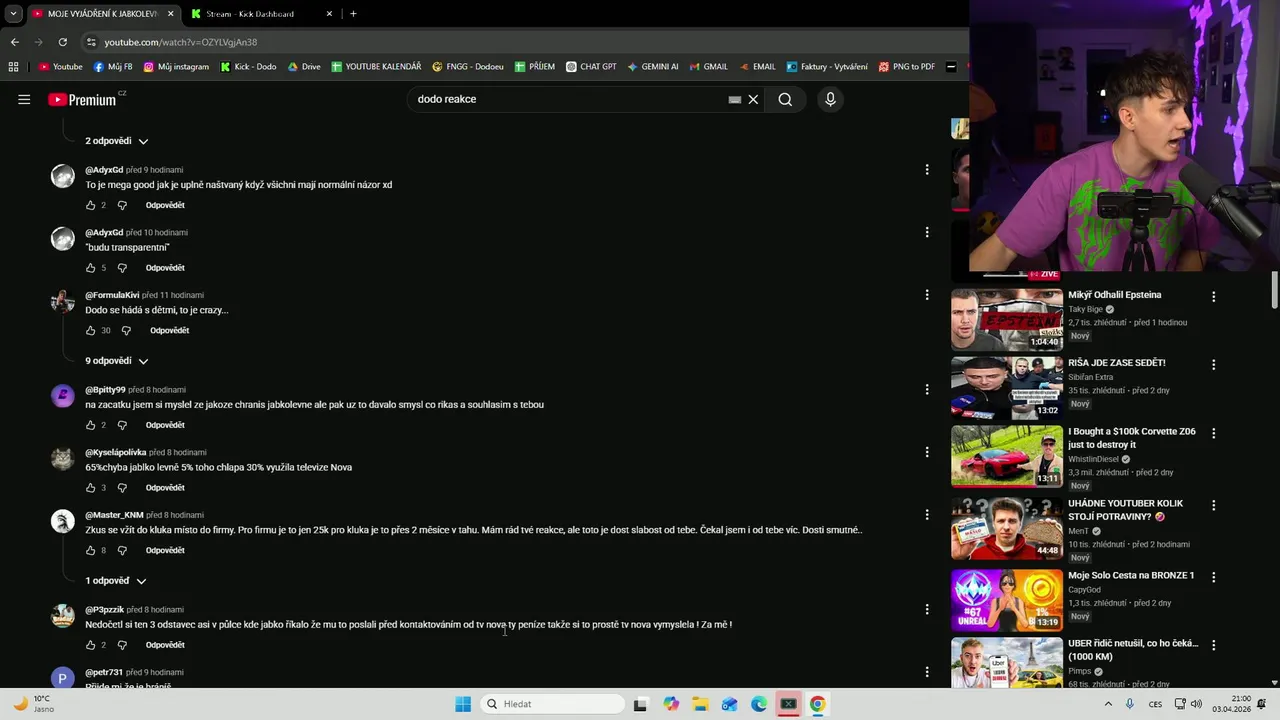Click the browser address bar URL

click(181, 42)
